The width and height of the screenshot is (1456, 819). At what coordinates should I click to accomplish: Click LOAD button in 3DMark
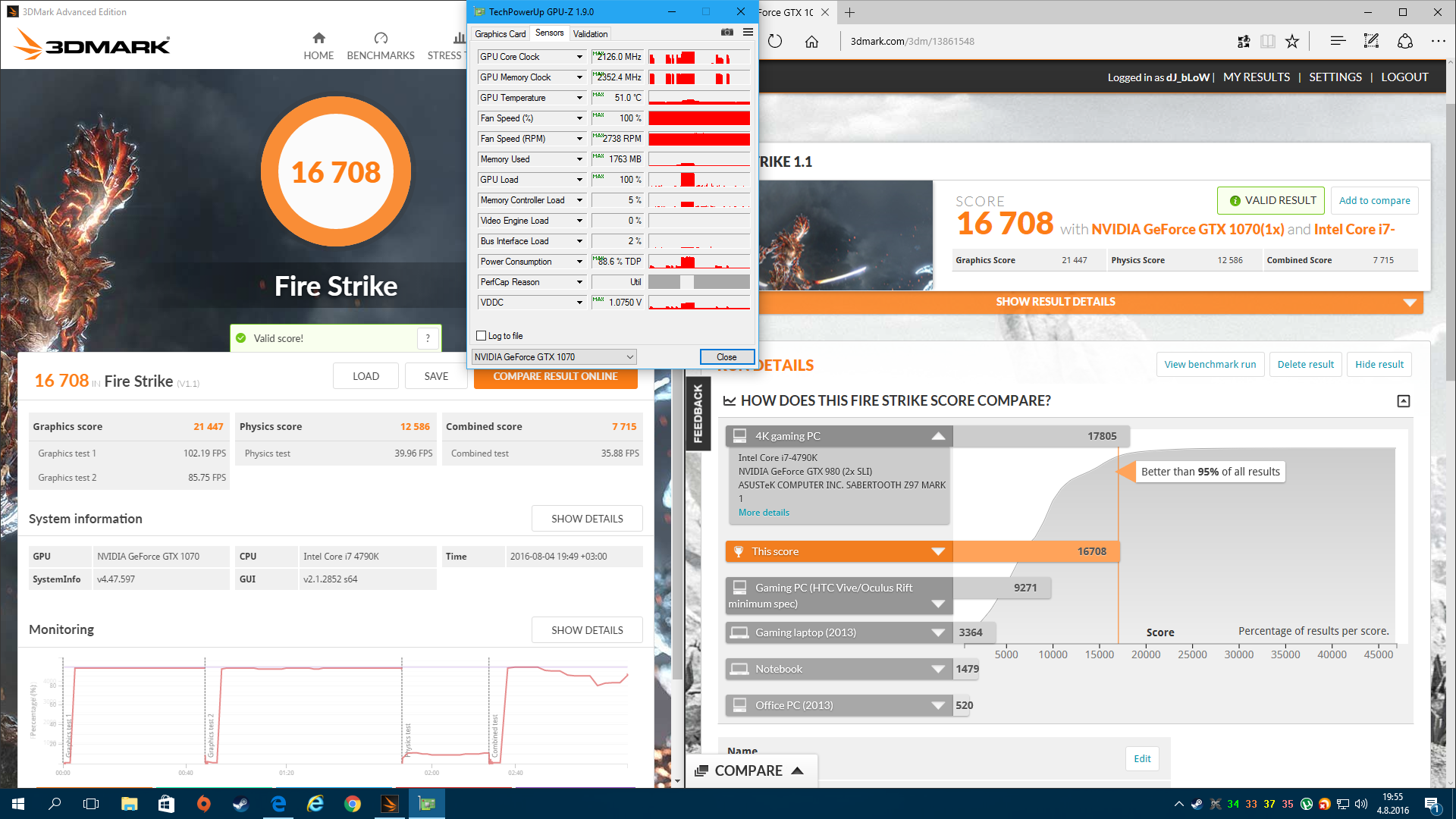[x=366, y=376]
